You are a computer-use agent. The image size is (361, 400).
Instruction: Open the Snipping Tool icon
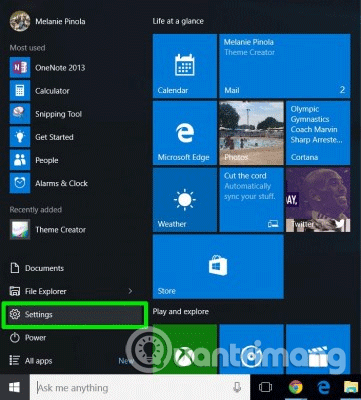pyautogui.click(x=20, y=114)
